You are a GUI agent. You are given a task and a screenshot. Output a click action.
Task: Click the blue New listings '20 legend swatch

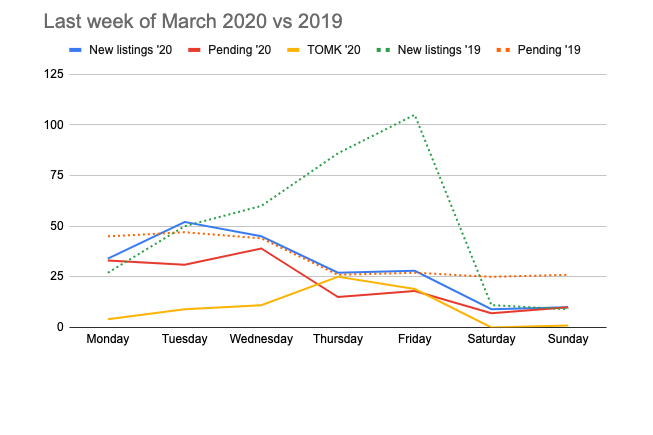74,49
